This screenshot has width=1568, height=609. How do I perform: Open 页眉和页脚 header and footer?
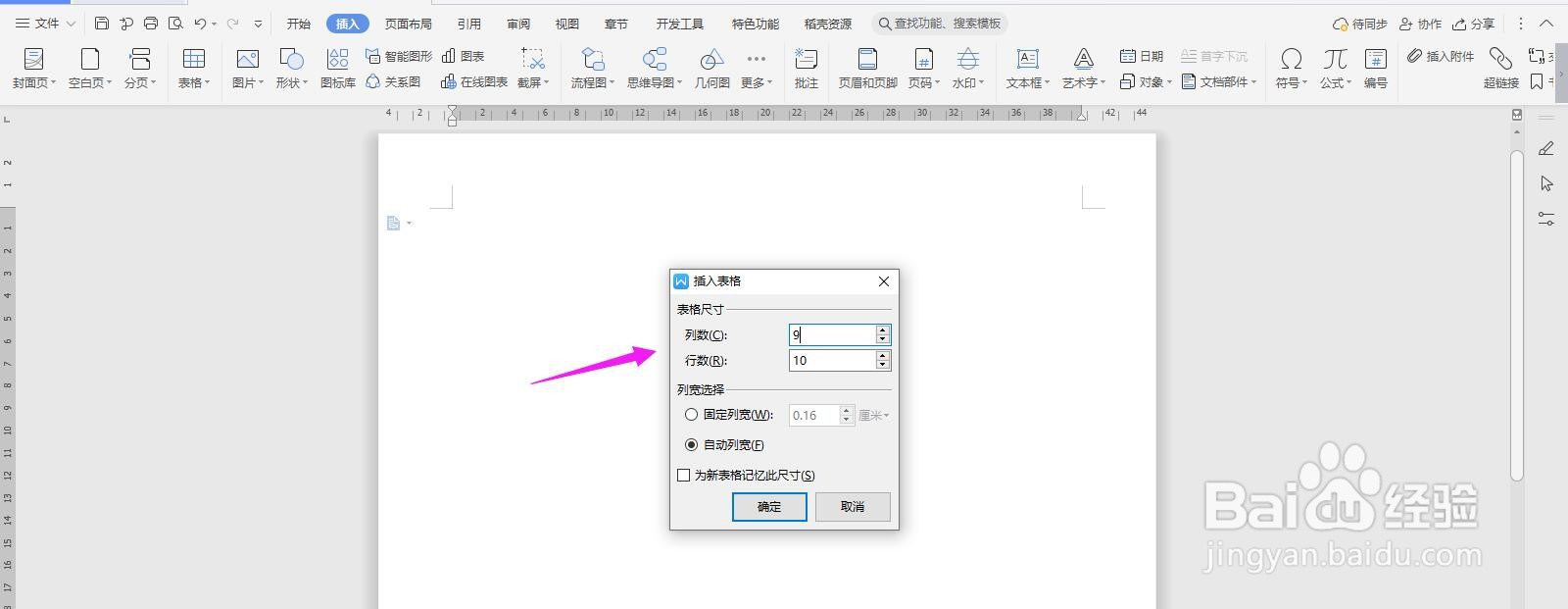tap(868, 69)
